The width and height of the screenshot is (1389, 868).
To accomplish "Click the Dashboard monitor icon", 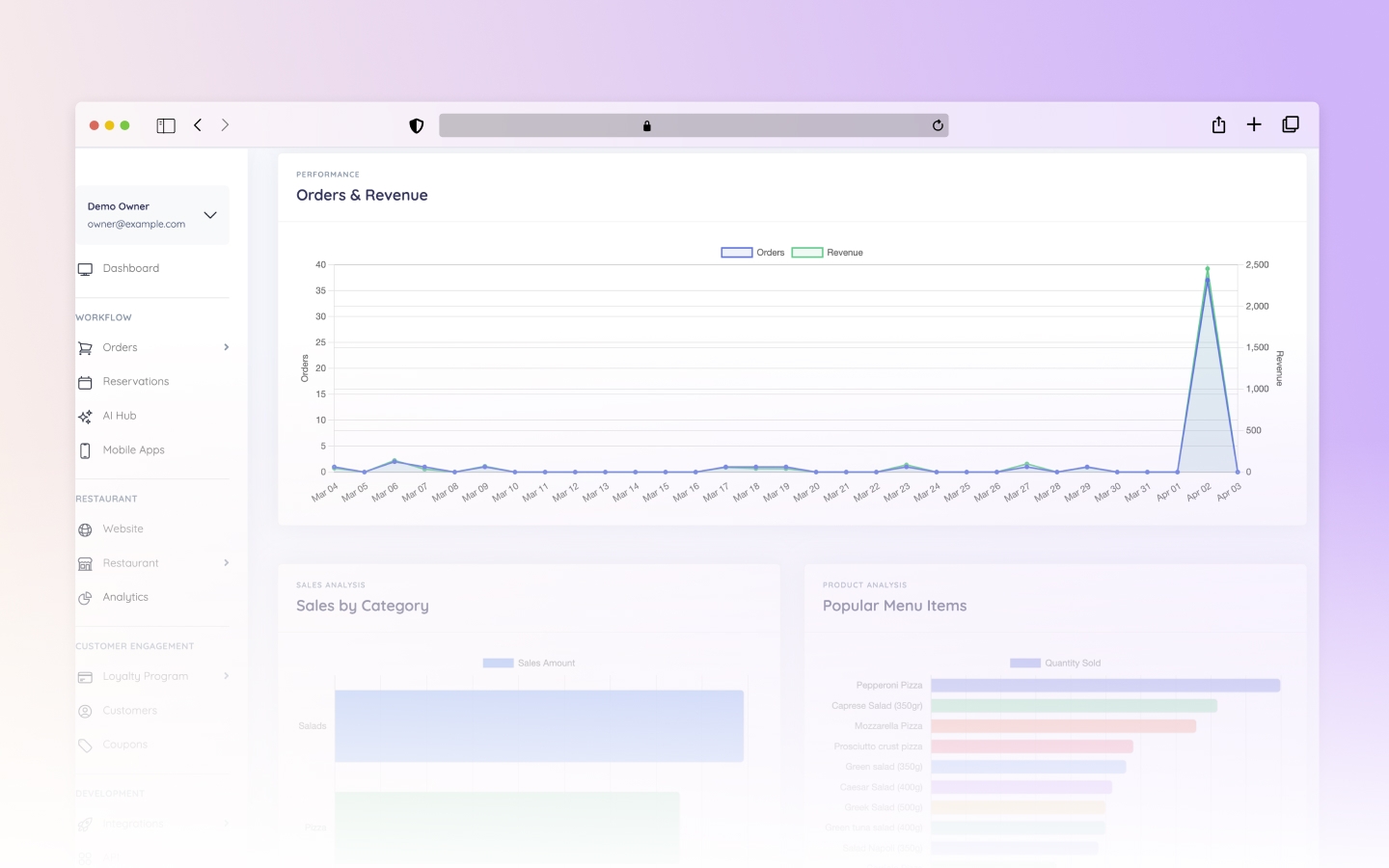I will (x=85, y=269).
